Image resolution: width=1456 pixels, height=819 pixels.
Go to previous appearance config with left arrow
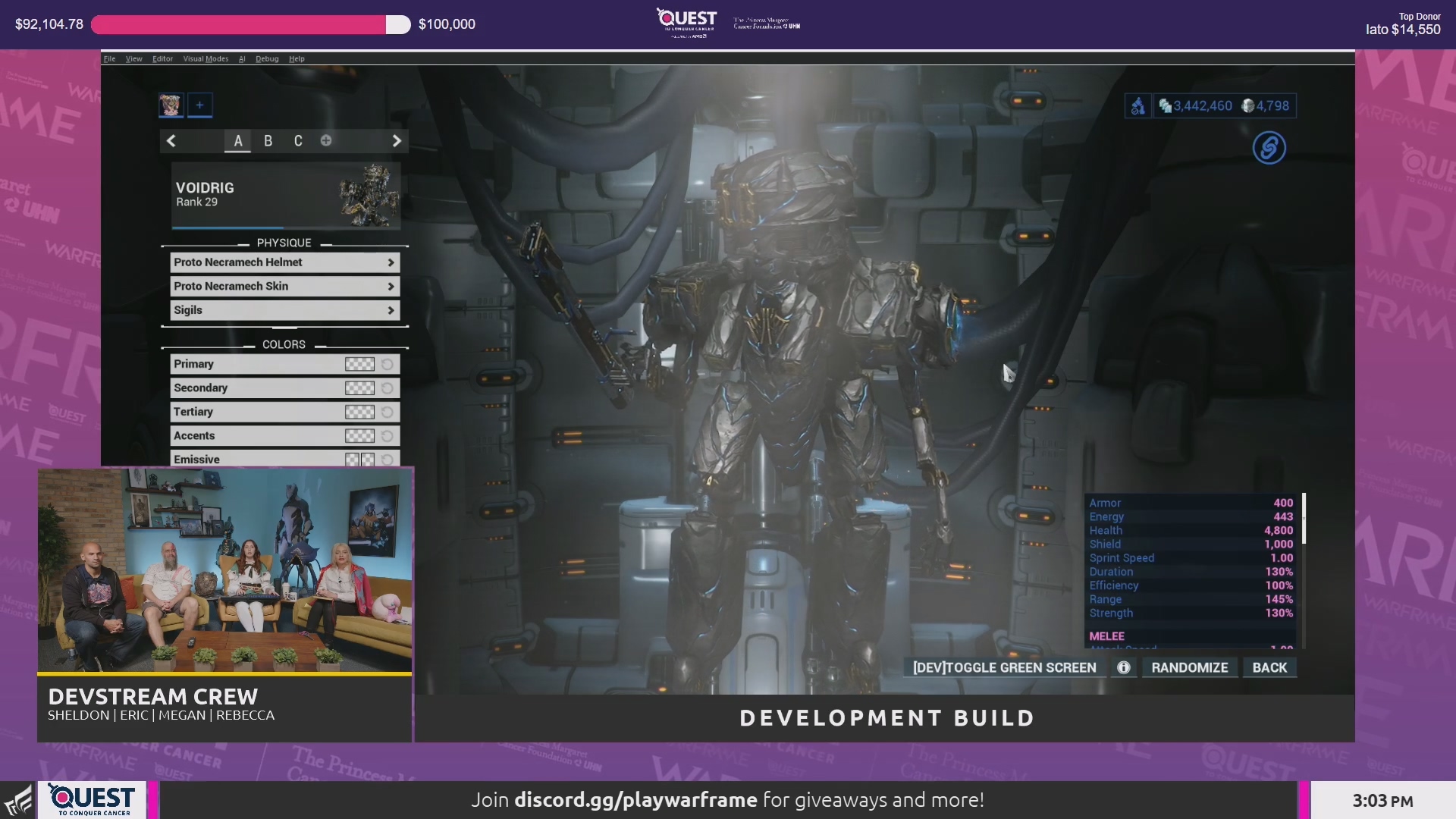click(171, 141)
